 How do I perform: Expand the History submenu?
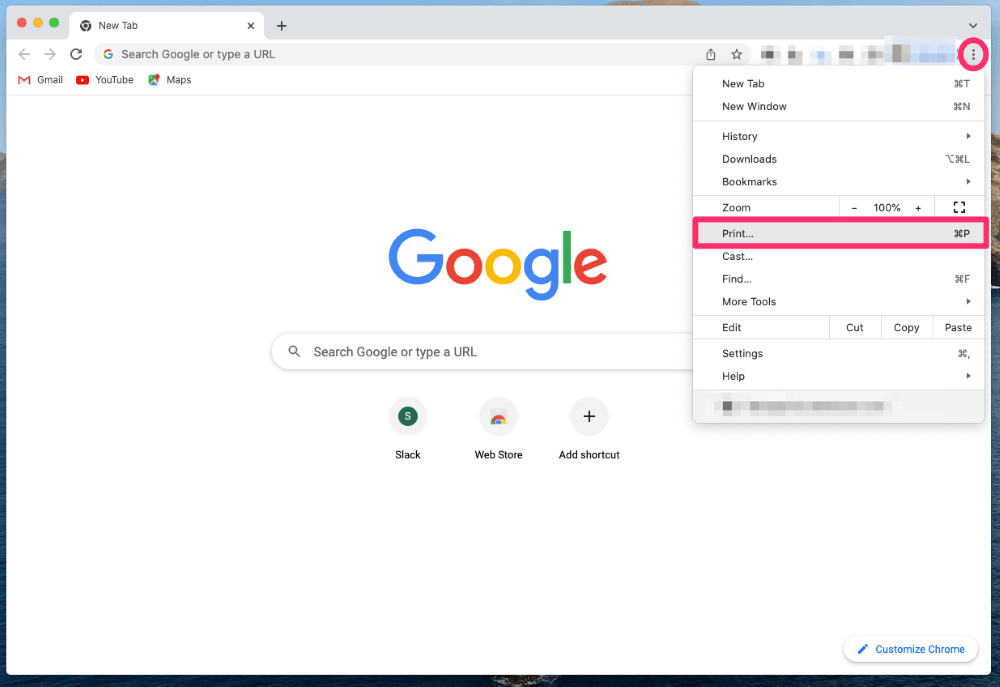point(838,136)
